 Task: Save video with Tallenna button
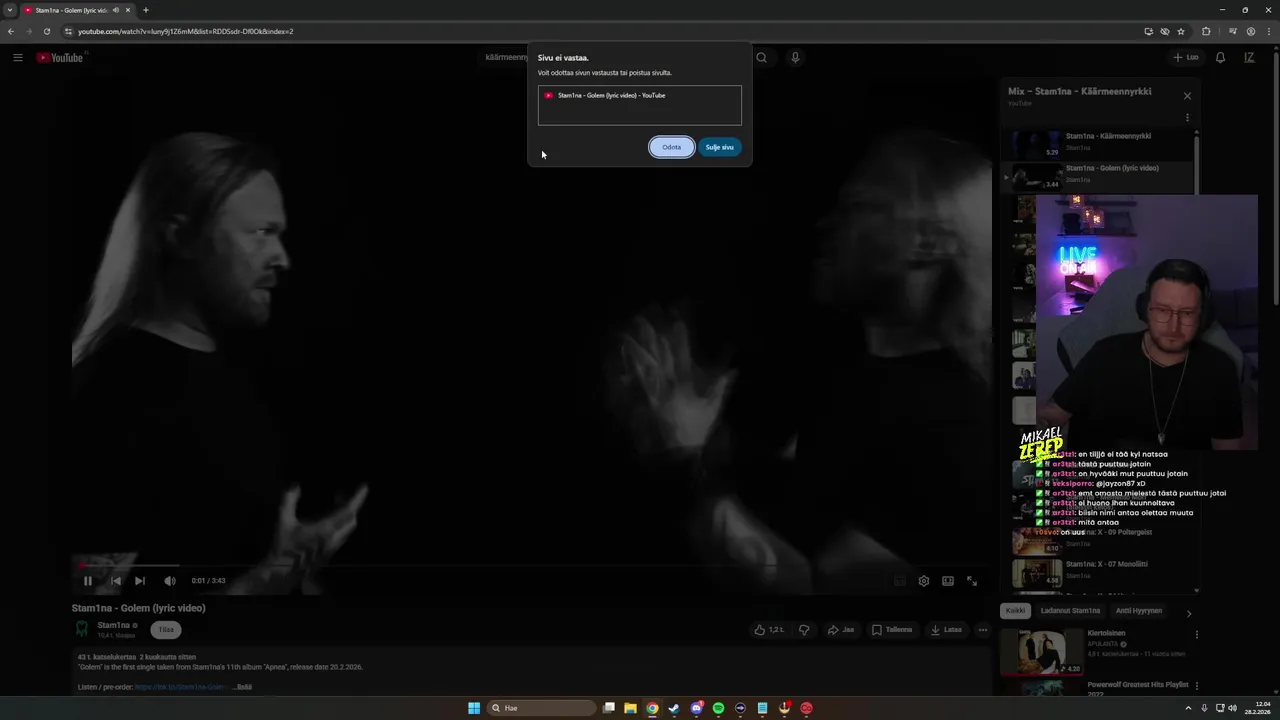tap(892, 630)
